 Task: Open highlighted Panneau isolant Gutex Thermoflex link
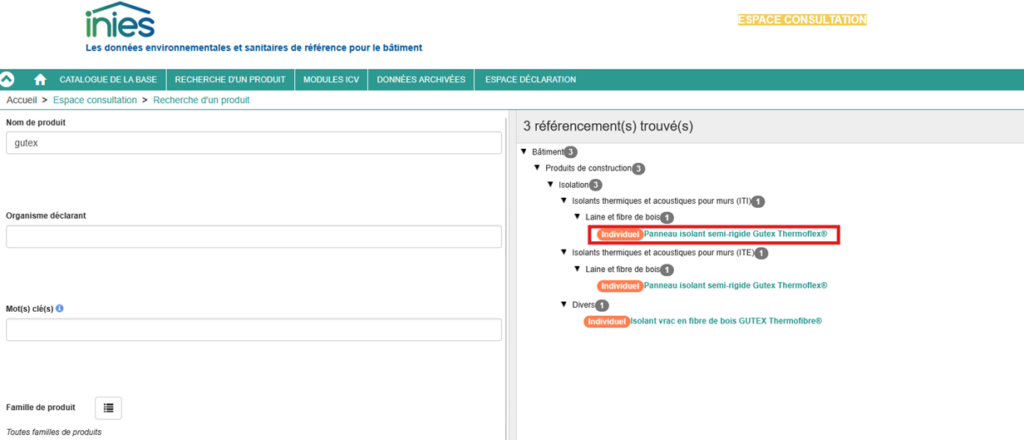pos(735,234)
